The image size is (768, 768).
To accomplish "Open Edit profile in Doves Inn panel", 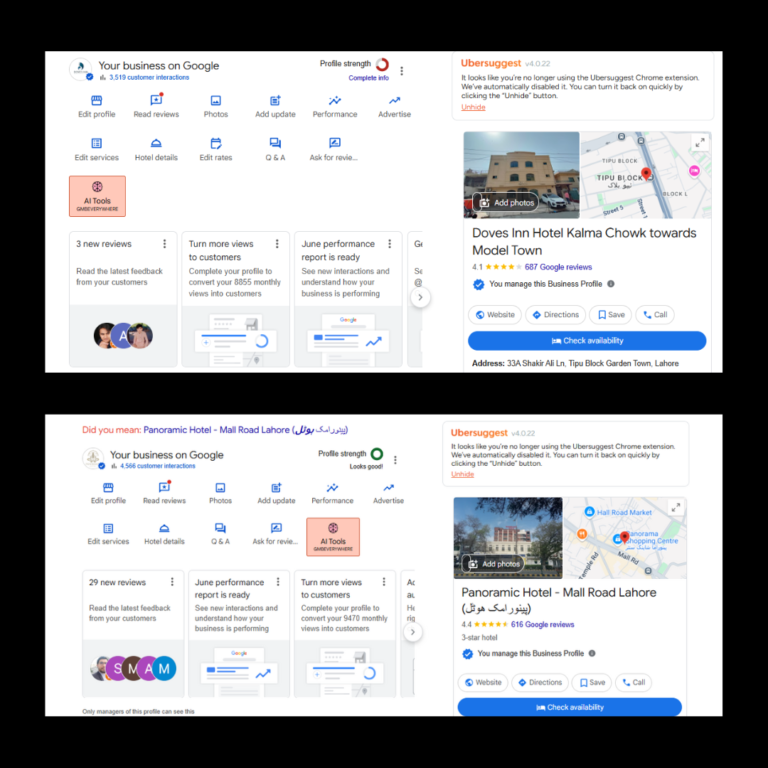I will pyautogui.click(x=96, y=107).
